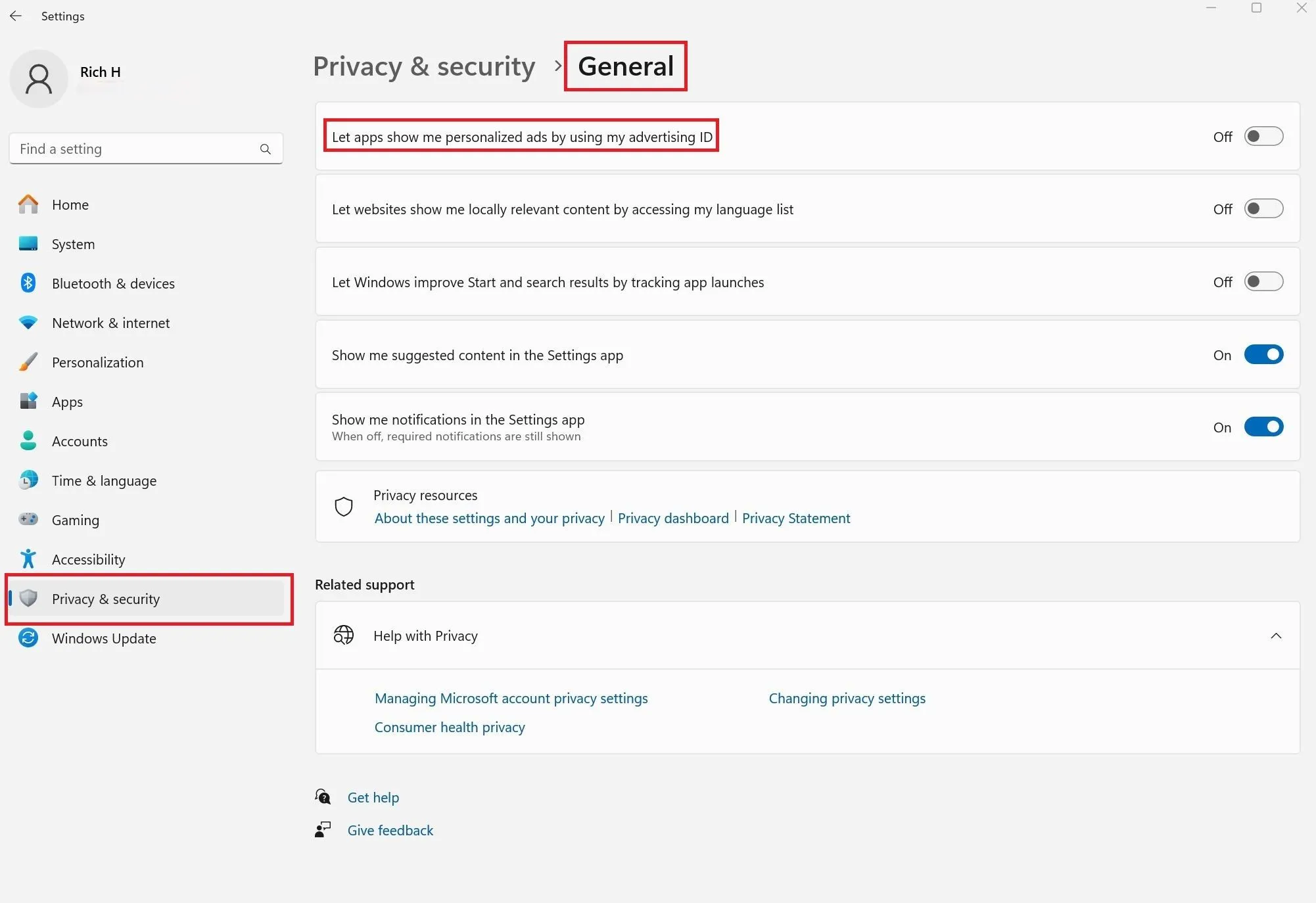Collapse the Help with Privacy section

(x=1275, y=636)
